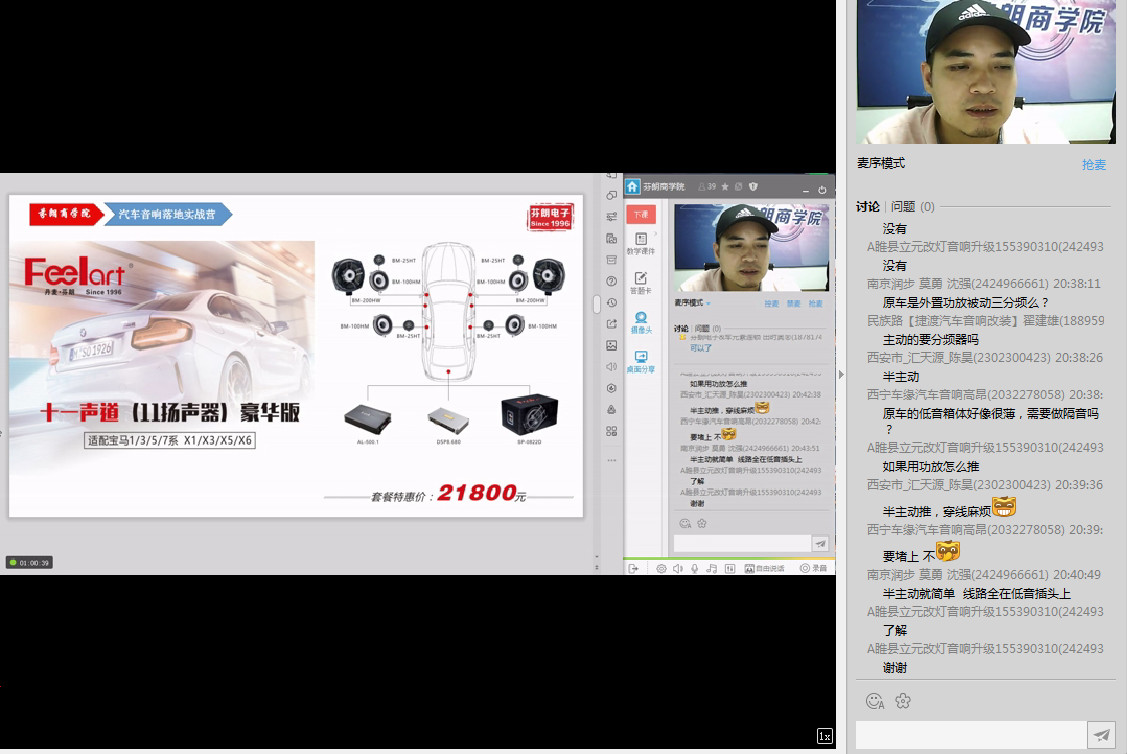Open 教学课件 teaching courseware
This screenshot has width=1127, height=754.
[641, 244]
